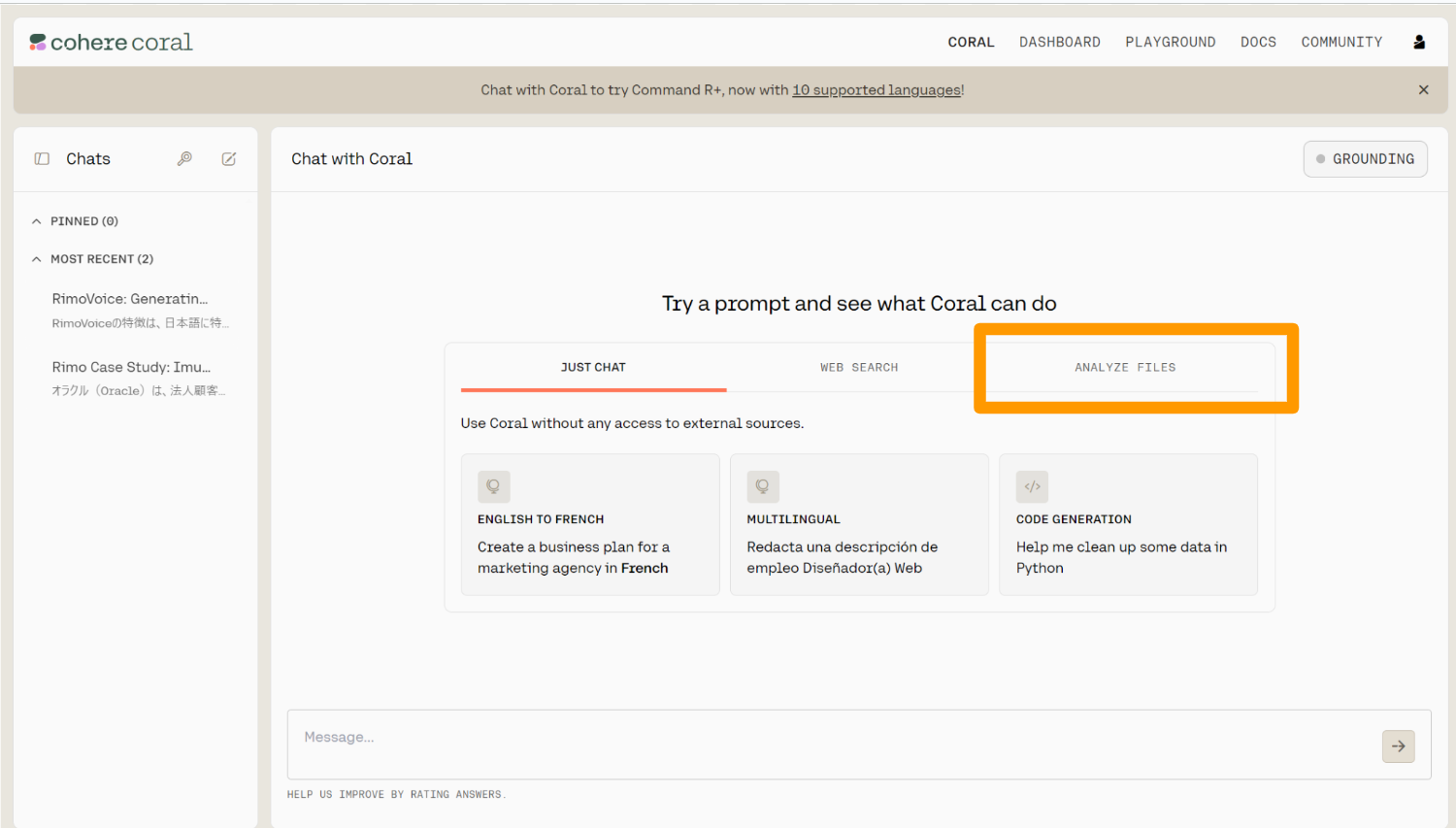Open the RimoVoice: Generatin... chat
The height and width of the screenshot is (828, 1456).
[130, 299]
